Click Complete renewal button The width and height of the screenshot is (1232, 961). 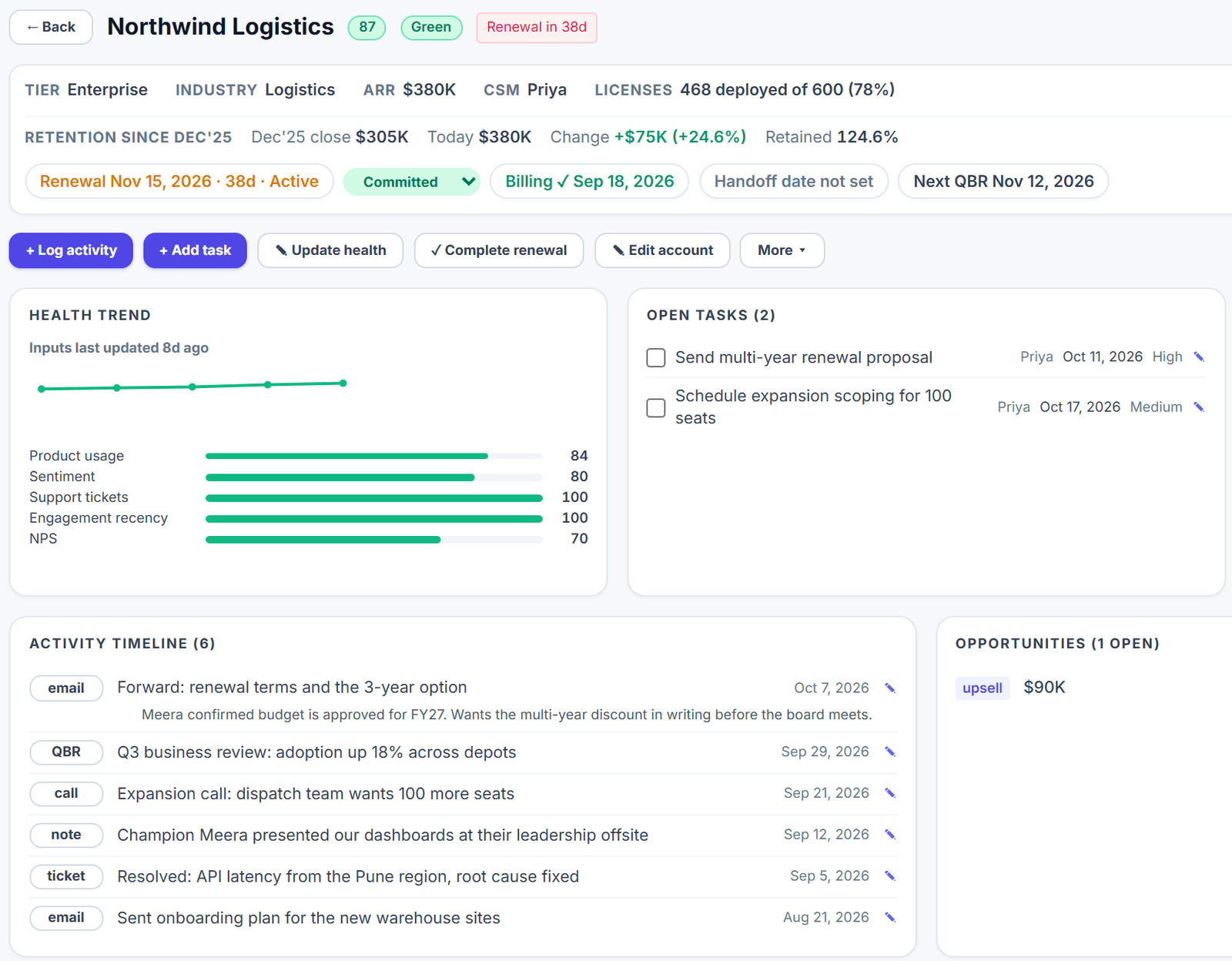click(x=499, y=250)
